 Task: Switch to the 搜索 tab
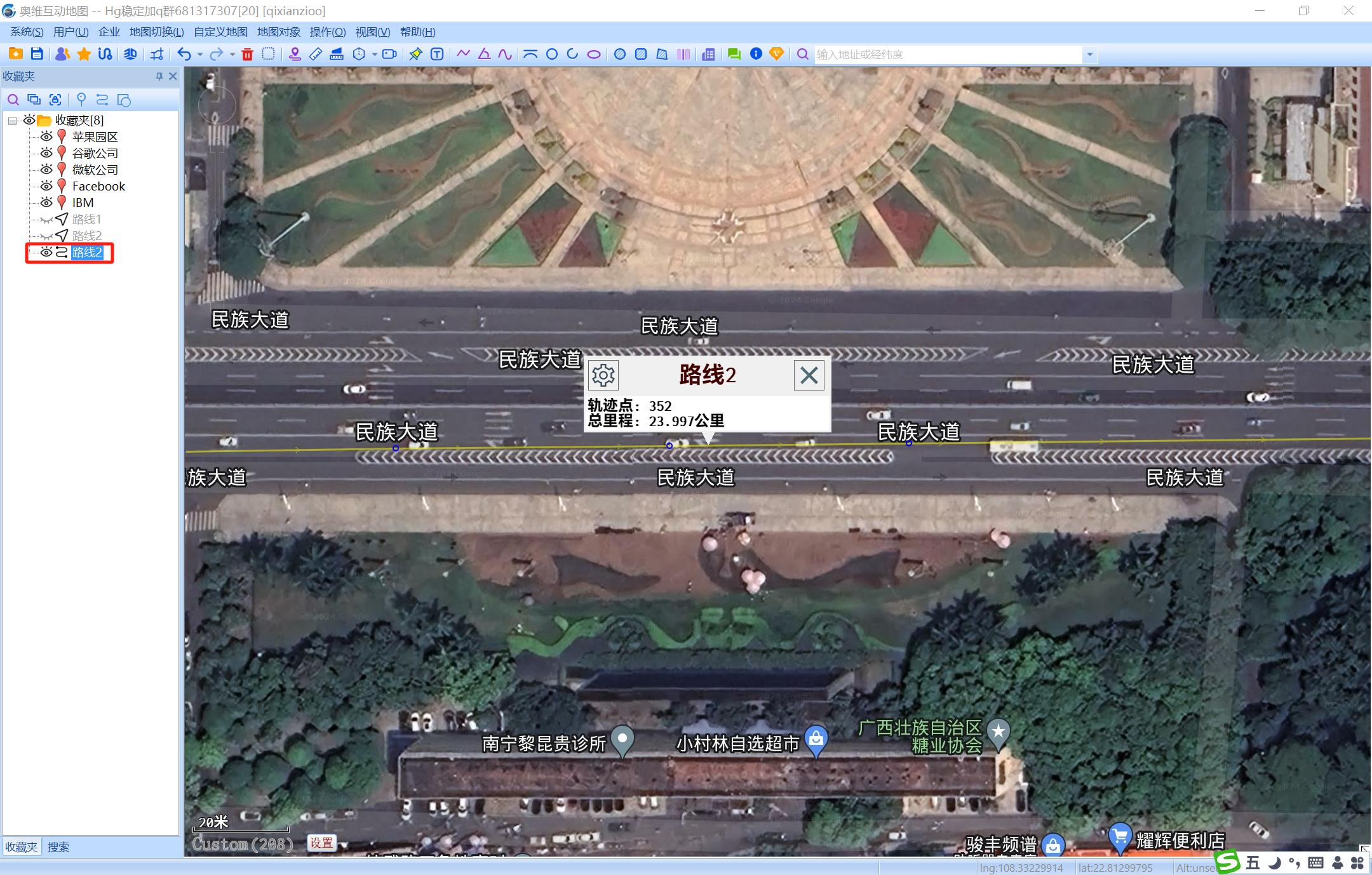58,846
